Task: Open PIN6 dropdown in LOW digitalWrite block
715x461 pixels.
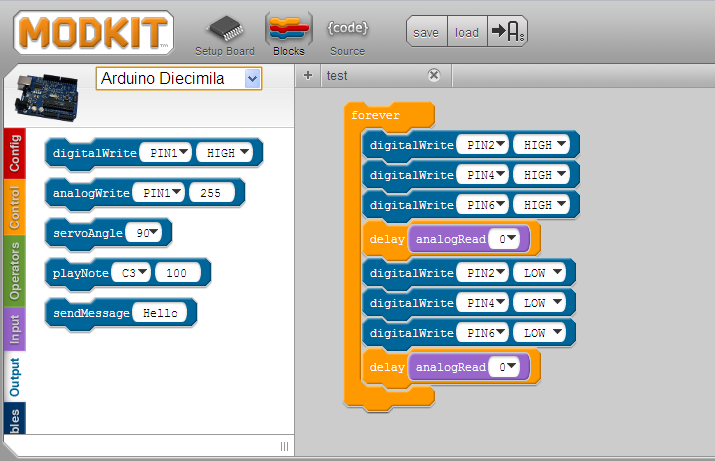Action: pyautogui.click(x=483, y=333)
